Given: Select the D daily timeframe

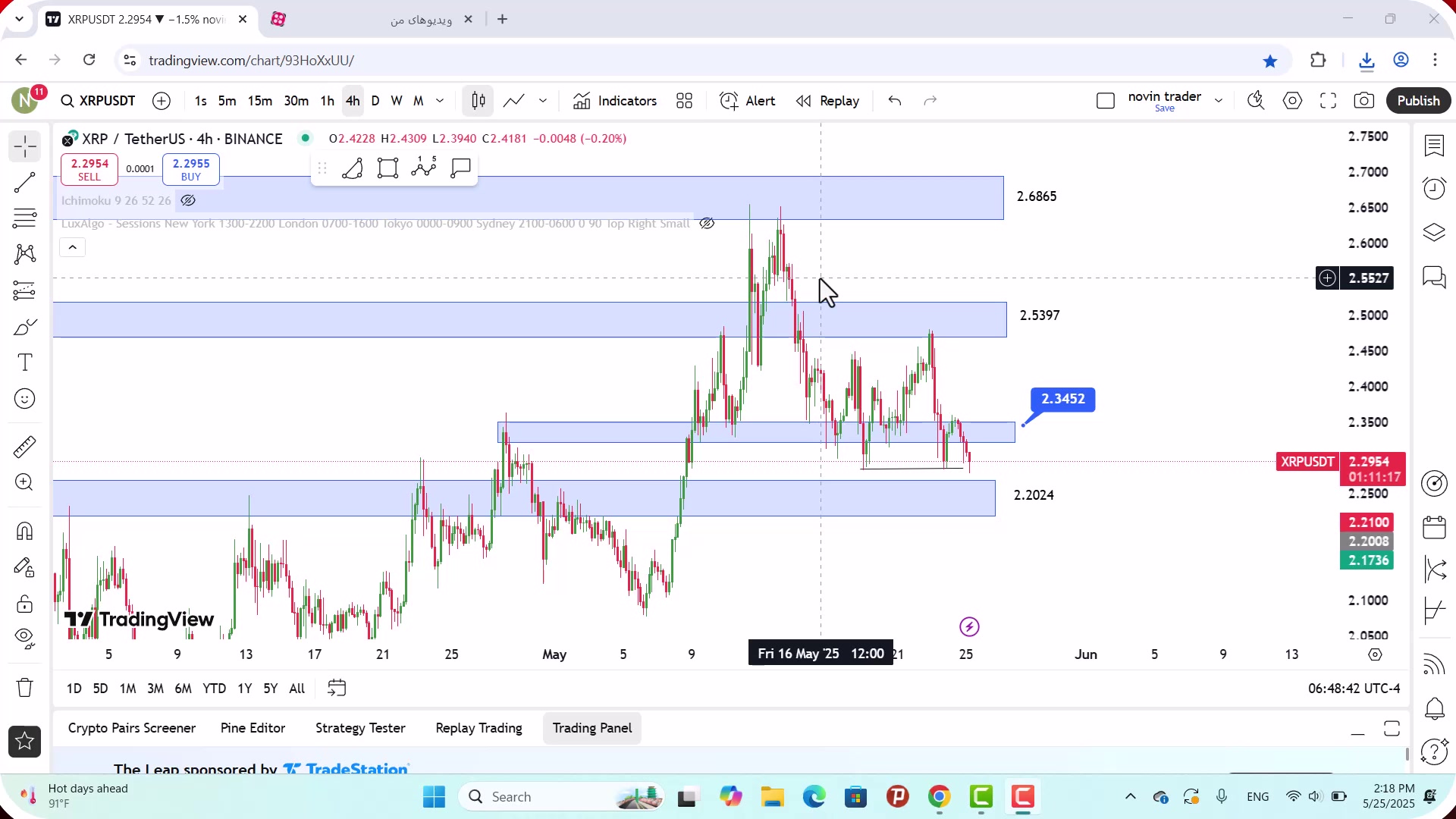Looking at the screenshot, I should pos(375,101).
